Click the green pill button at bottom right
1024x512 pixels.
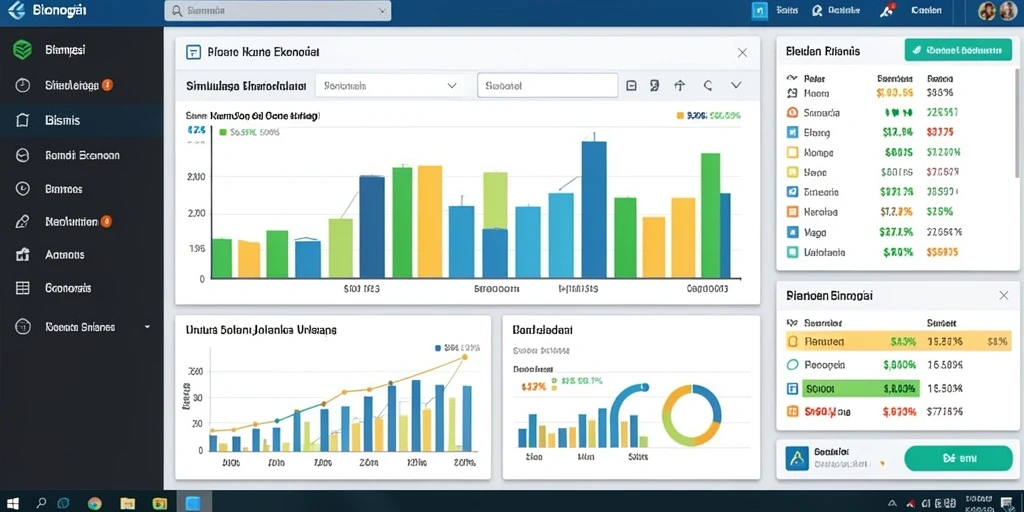coord(958,459)
